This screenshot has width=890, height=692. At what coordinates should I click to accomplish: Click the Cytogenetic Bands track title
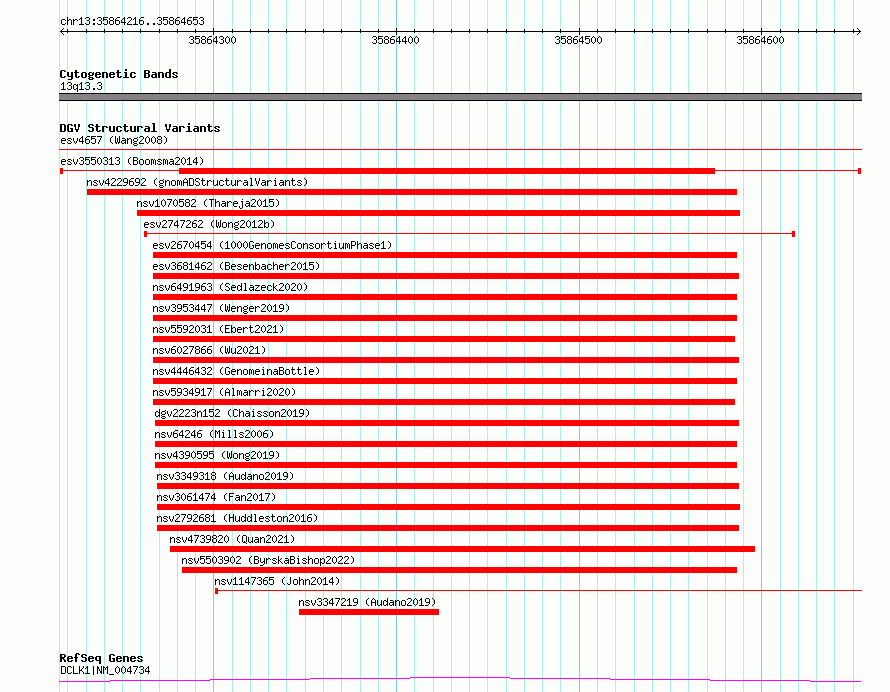(x=119, y=74)
